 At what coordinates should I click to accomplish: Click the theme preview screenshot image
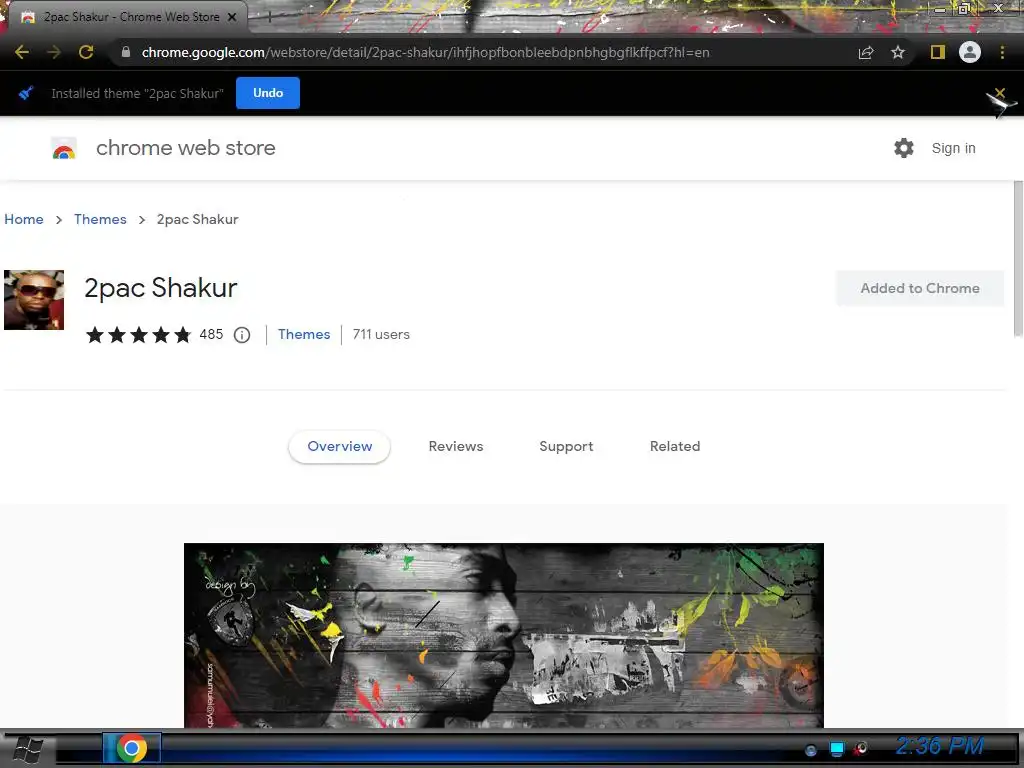504,635
